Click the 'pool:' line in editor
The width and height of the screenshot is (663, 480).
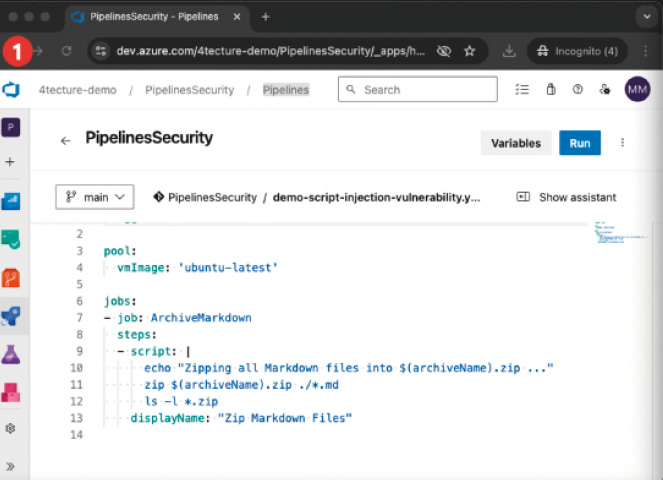coord(120,251)
